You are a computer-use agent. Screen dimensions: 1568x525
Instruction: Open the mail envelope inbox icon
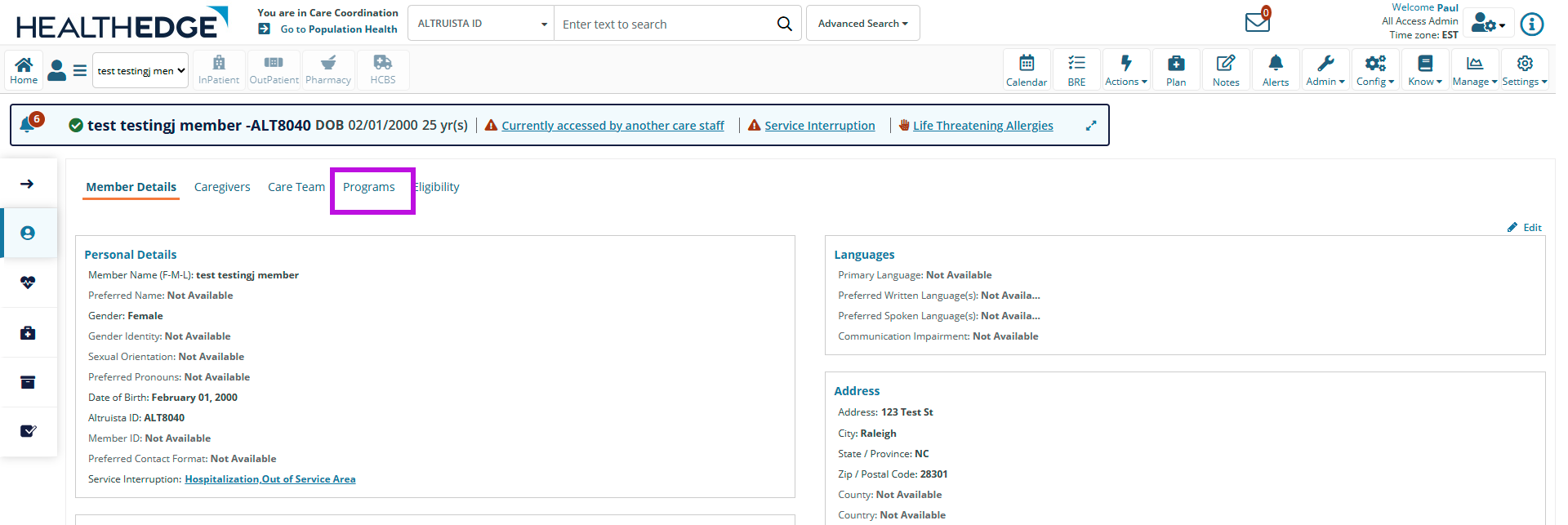tap(1257, 22)
